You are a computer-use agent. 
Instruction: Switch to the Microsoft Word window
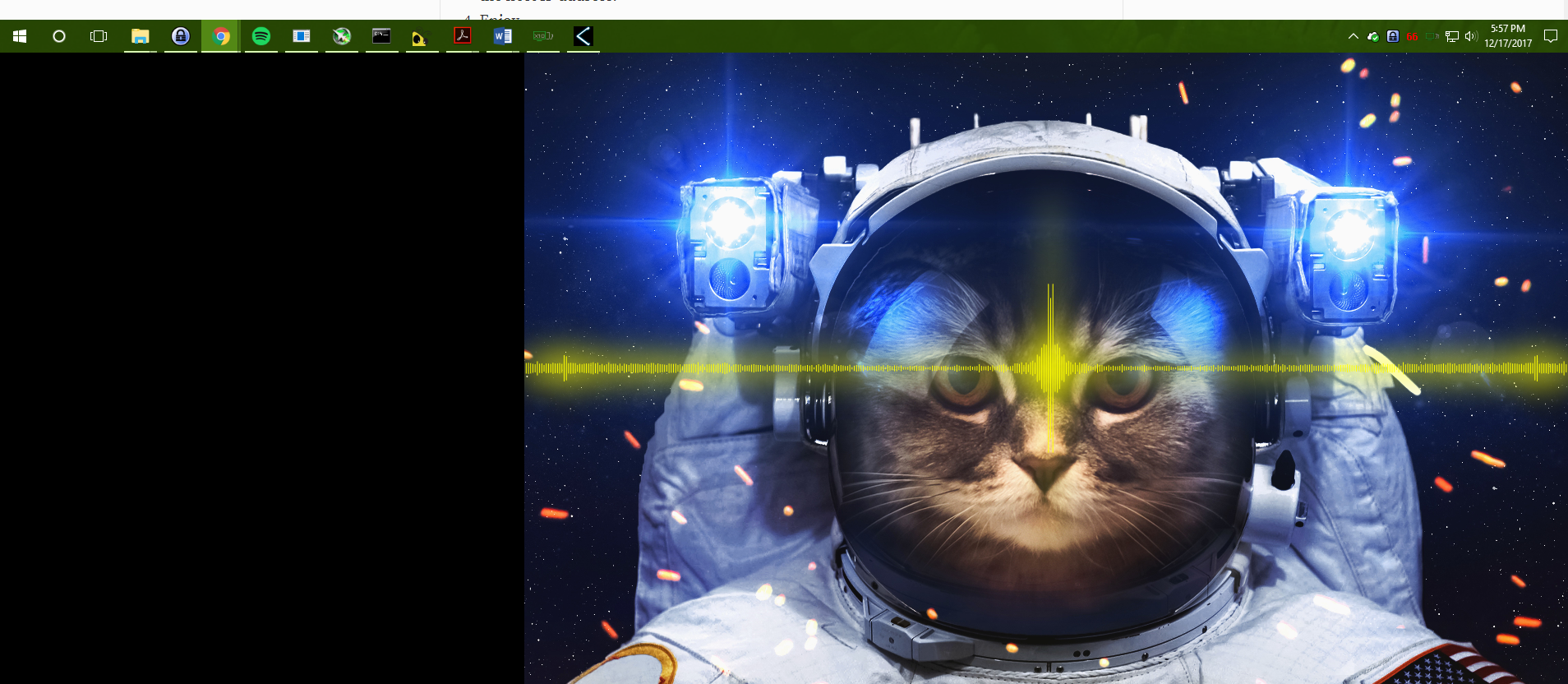click(503, 36)
